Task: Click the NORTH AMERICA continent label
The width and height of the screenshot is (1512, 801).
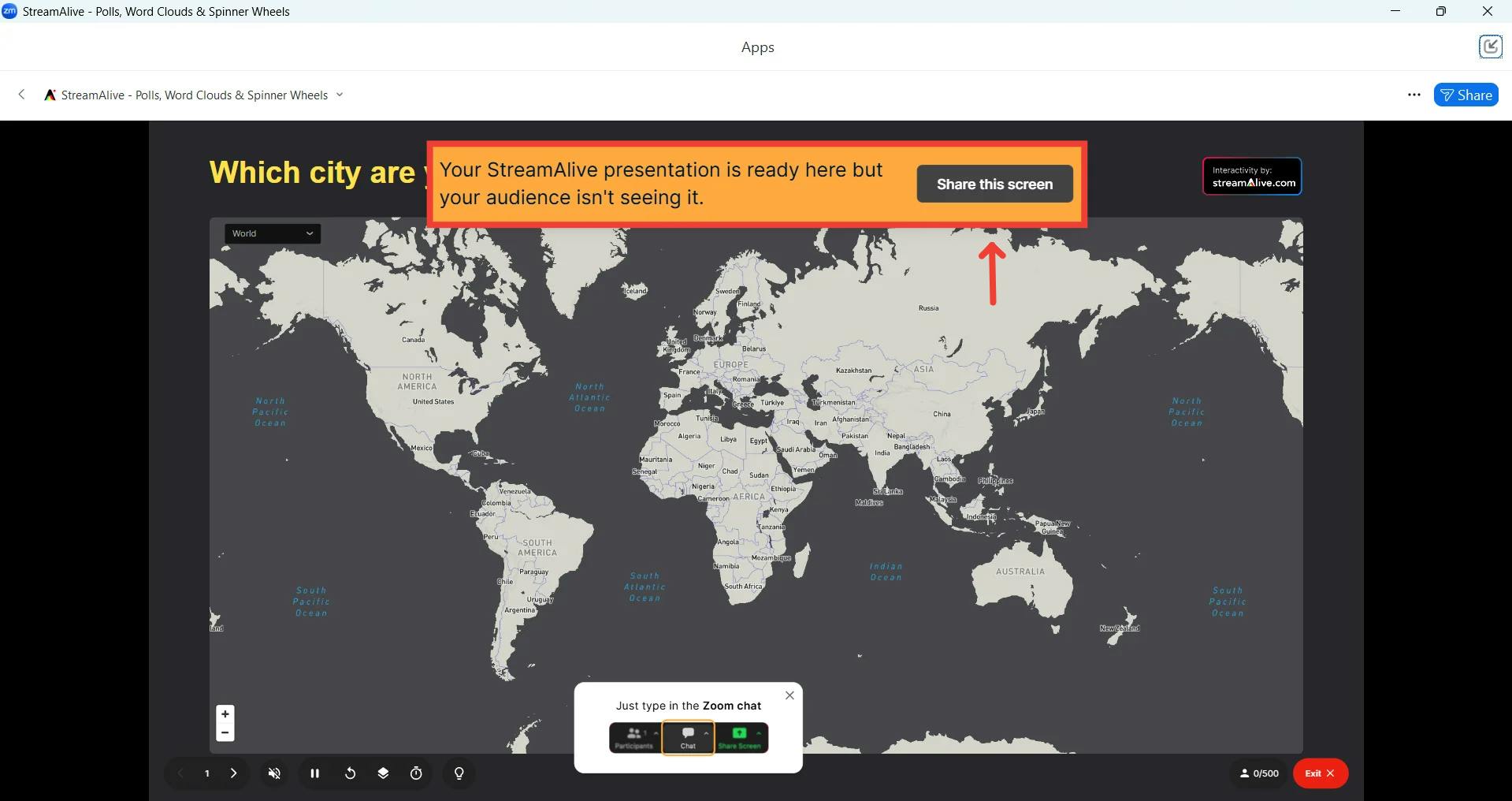Action: 417,382
